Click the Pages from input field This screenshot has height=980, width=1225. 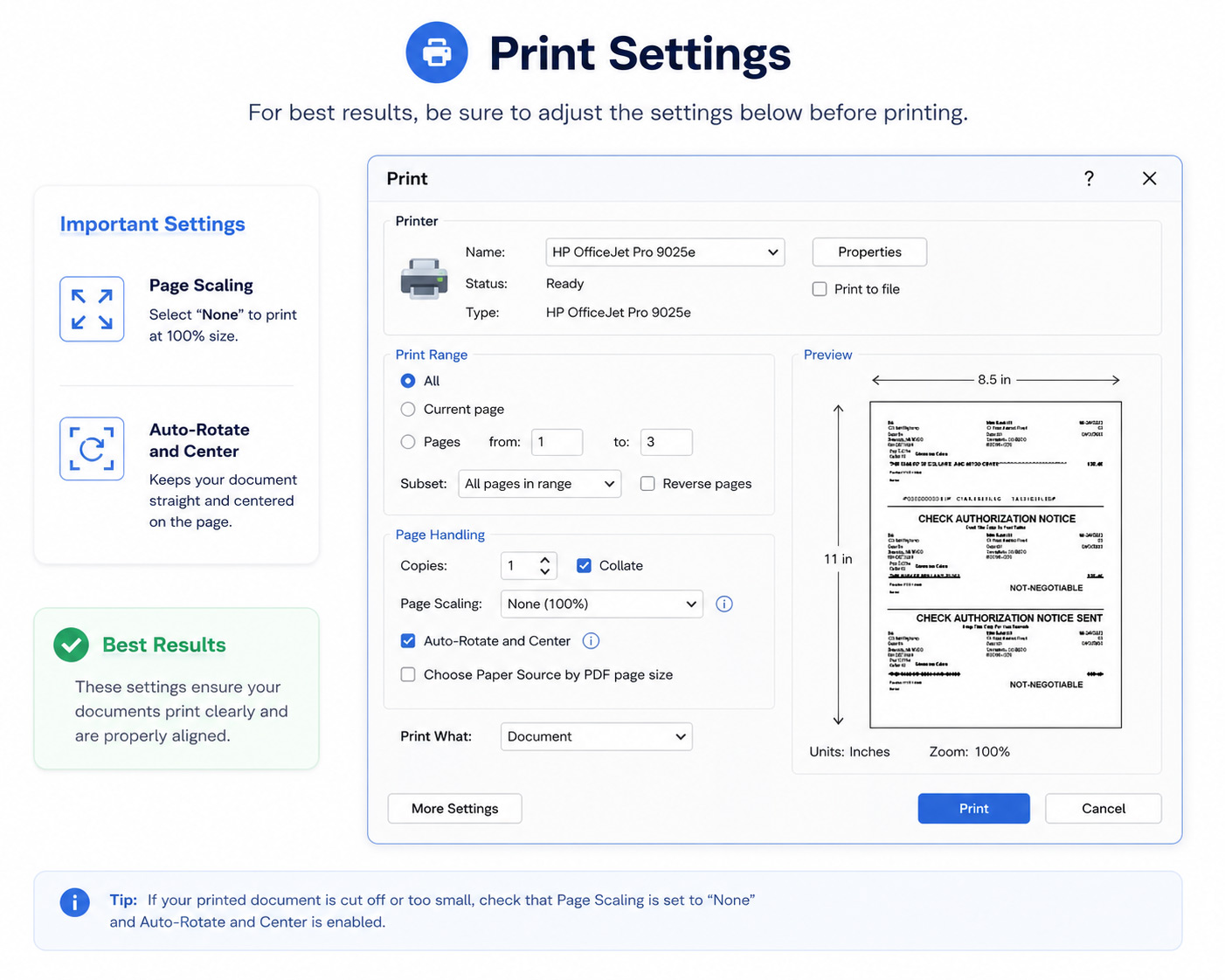coord(557,442)
